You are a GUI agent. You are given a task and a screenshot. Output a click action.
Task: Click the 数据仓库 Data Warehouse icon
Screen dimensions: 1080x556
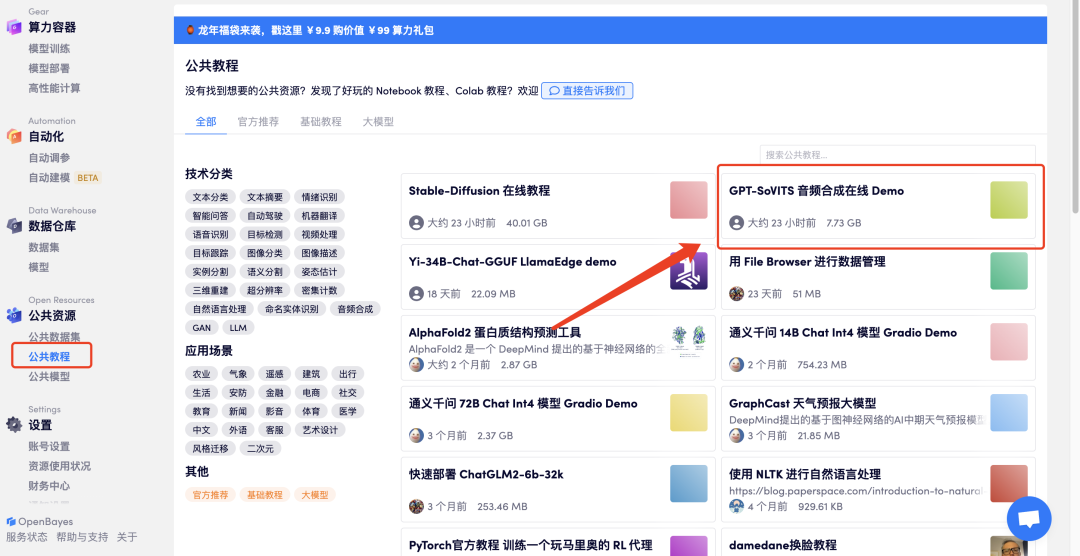point(14,226)
